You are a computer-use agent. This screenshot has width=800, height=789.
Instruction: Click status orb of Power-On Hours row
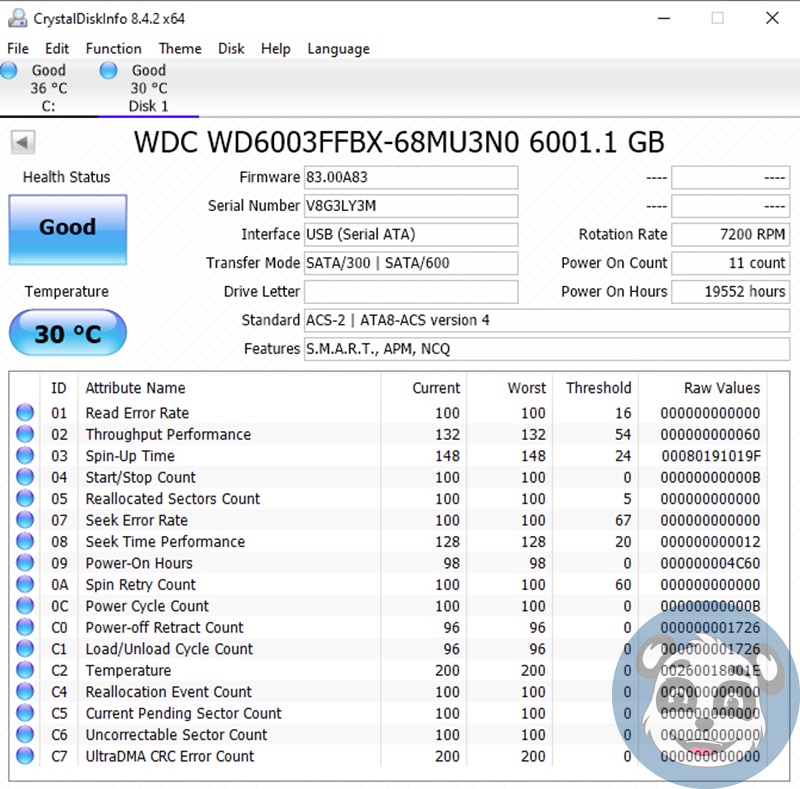[x=25, y=562]
